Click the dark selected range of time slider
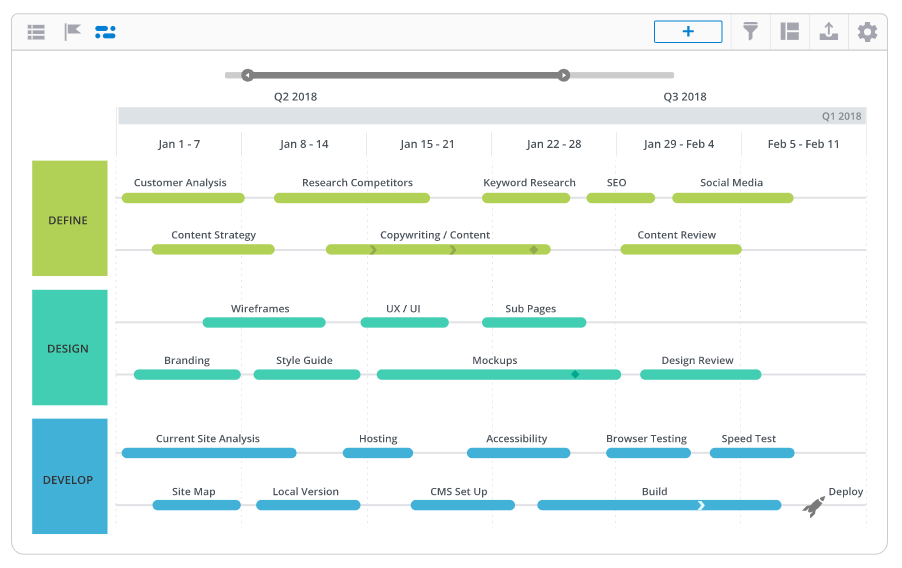Screen dimensions: 902x568 coord(406,75)
